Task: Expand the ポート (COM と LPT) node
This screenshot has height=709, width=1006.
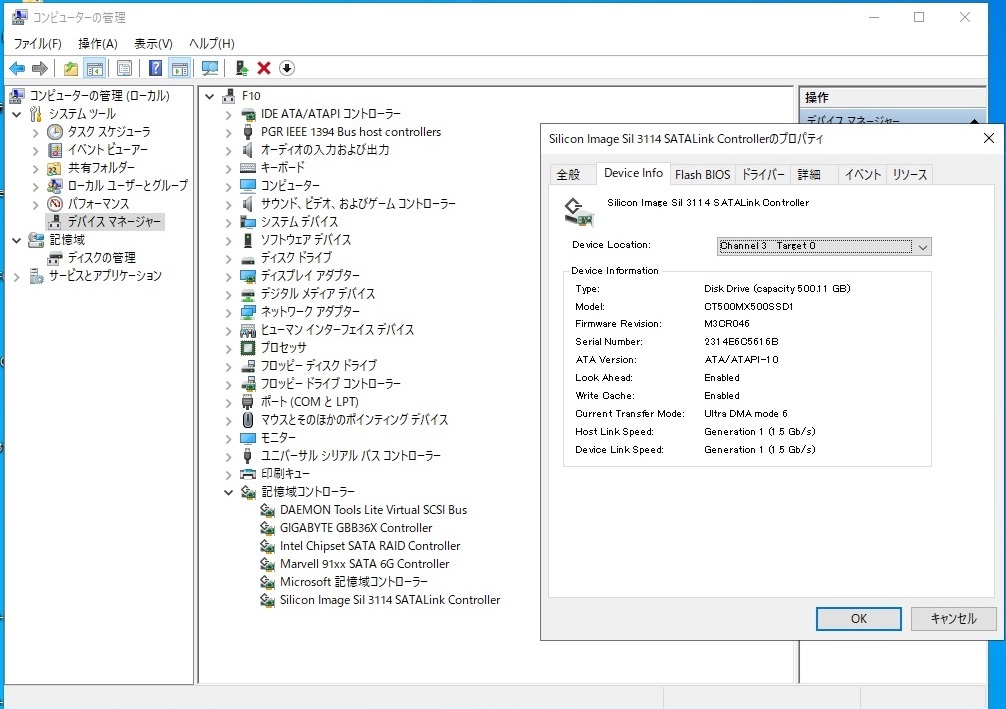Action: coord(228,403)
